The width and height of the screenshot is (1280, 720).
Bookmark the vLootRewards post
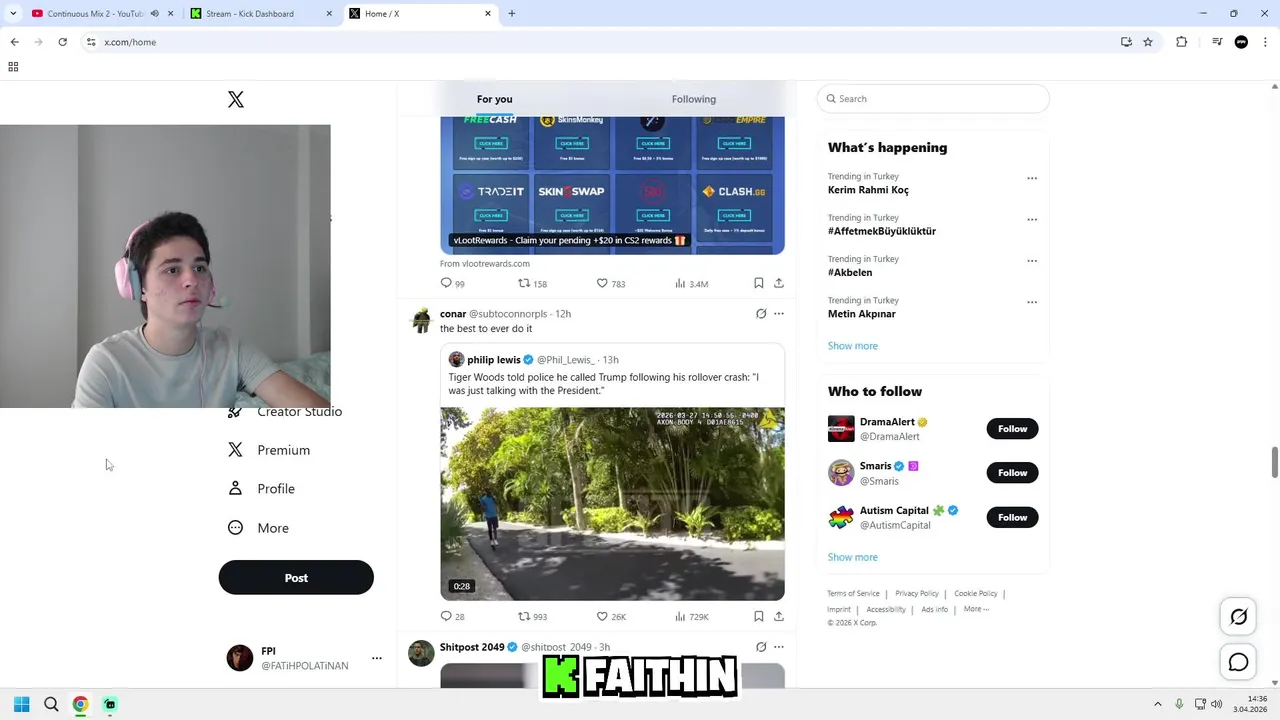click(759, 284)
